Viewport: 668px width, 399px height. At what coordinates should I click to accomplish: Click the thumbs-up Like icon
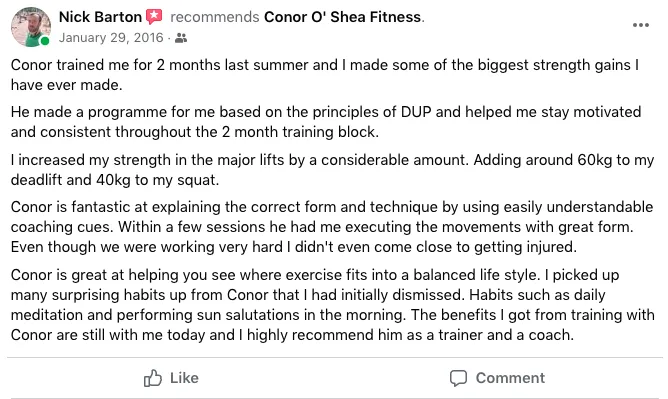153,378
